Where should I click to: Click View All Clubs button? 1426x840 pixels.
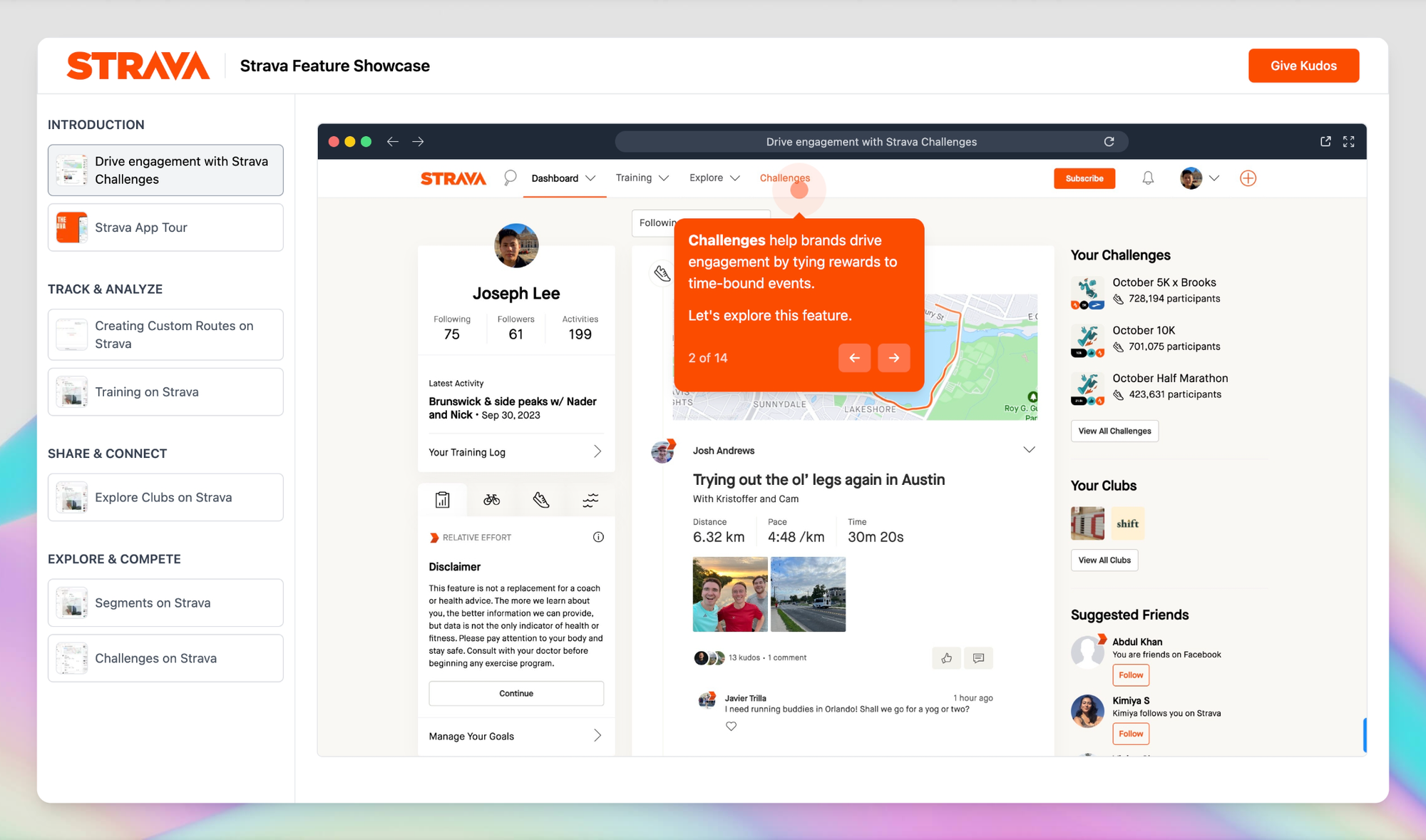coord(1104,560)
